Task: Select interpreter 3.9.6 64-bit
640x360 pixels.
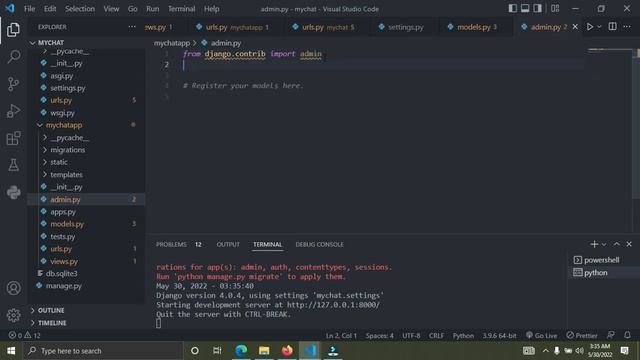Action: tap(499, 335)
